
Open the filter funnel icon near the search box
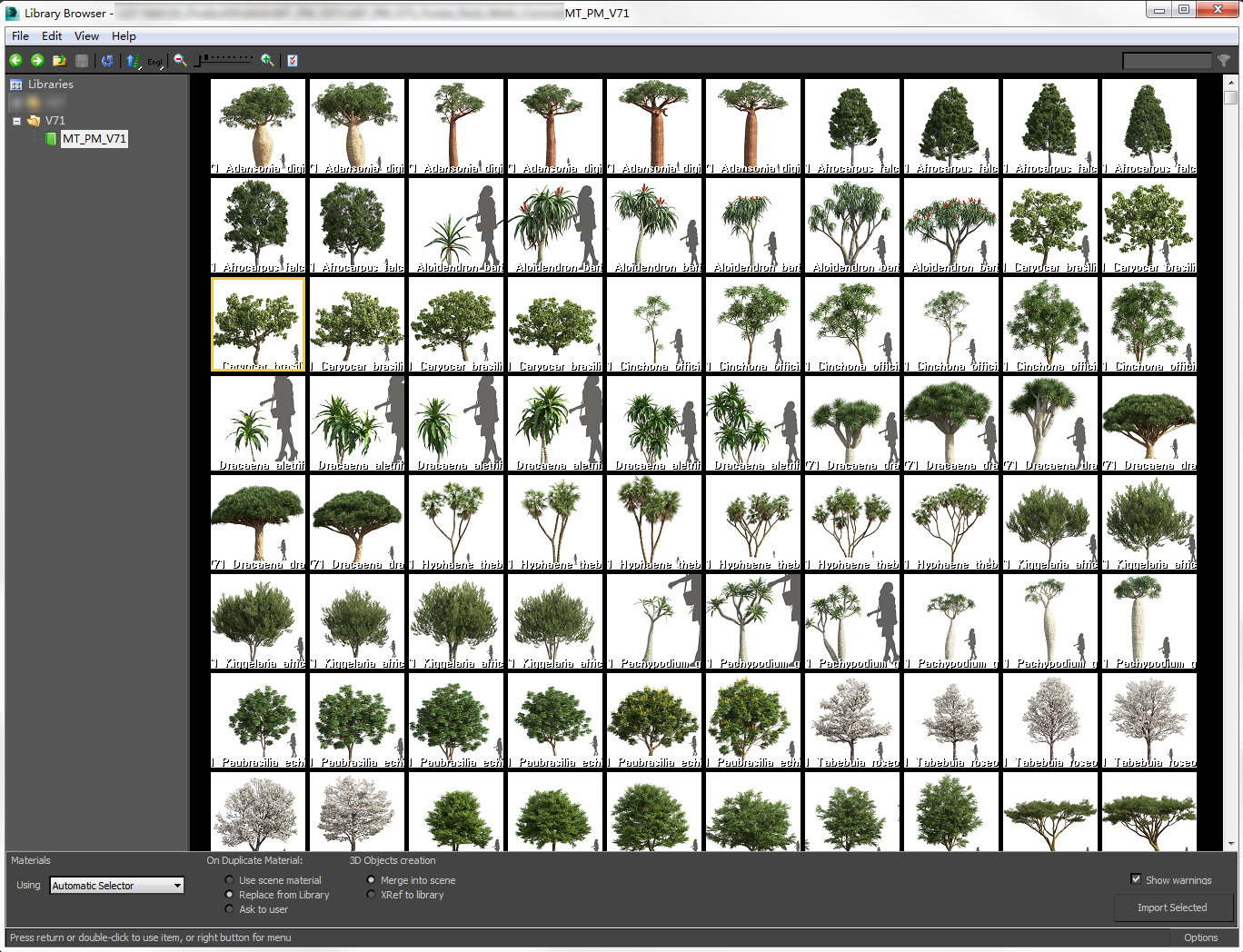click(1223, 60)
